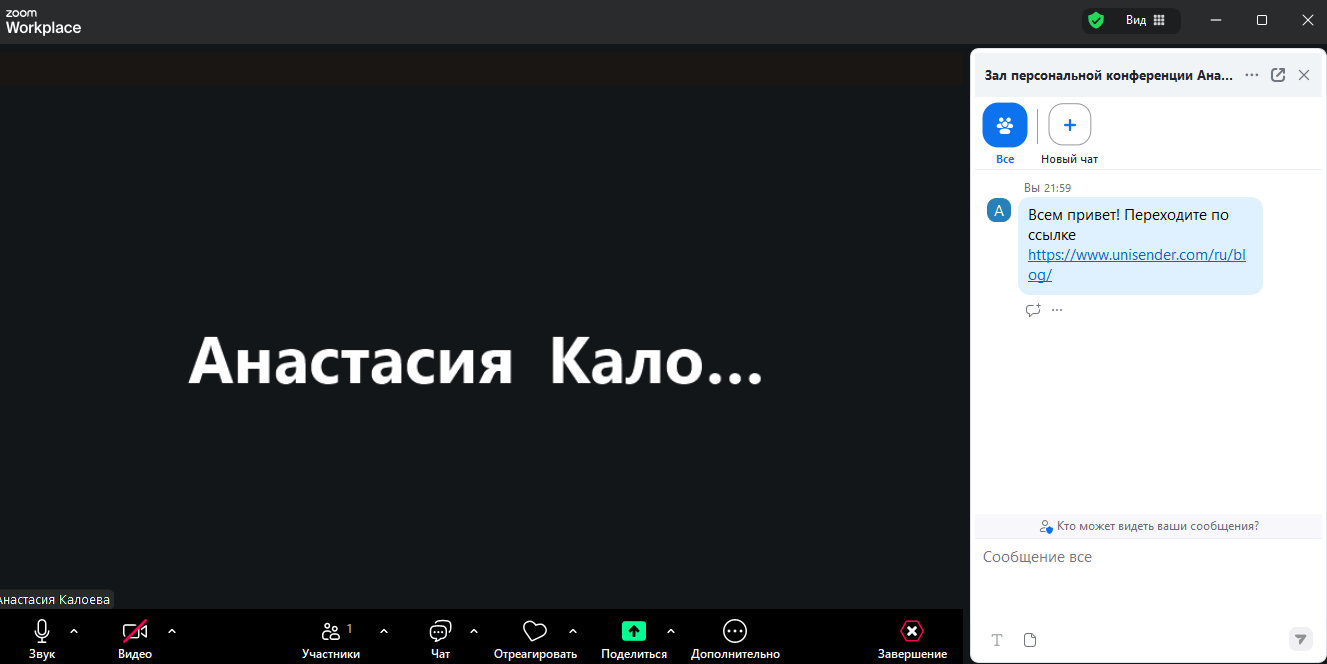The height and width of the screenshot is (664, 1327).
Task: Toggle the Чат chat panel
Action: pos(440,638)
